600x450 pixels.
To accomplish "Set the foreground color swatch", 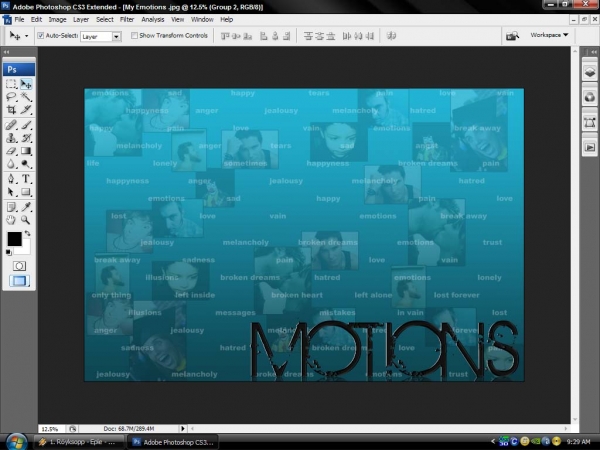I will 15,239.
